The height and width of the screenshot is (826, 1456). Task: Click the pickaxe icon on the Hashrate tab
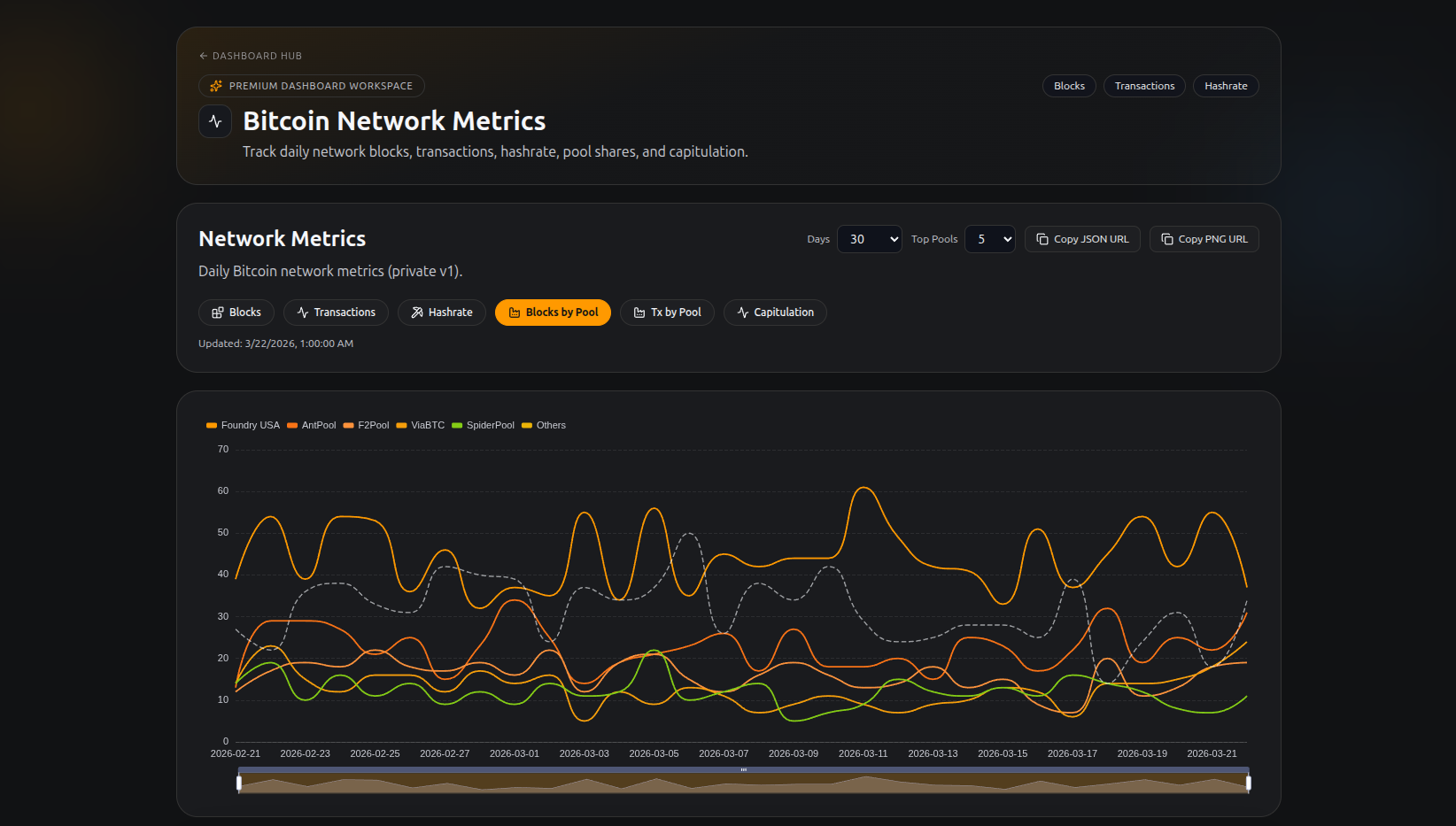pos(417,312)
